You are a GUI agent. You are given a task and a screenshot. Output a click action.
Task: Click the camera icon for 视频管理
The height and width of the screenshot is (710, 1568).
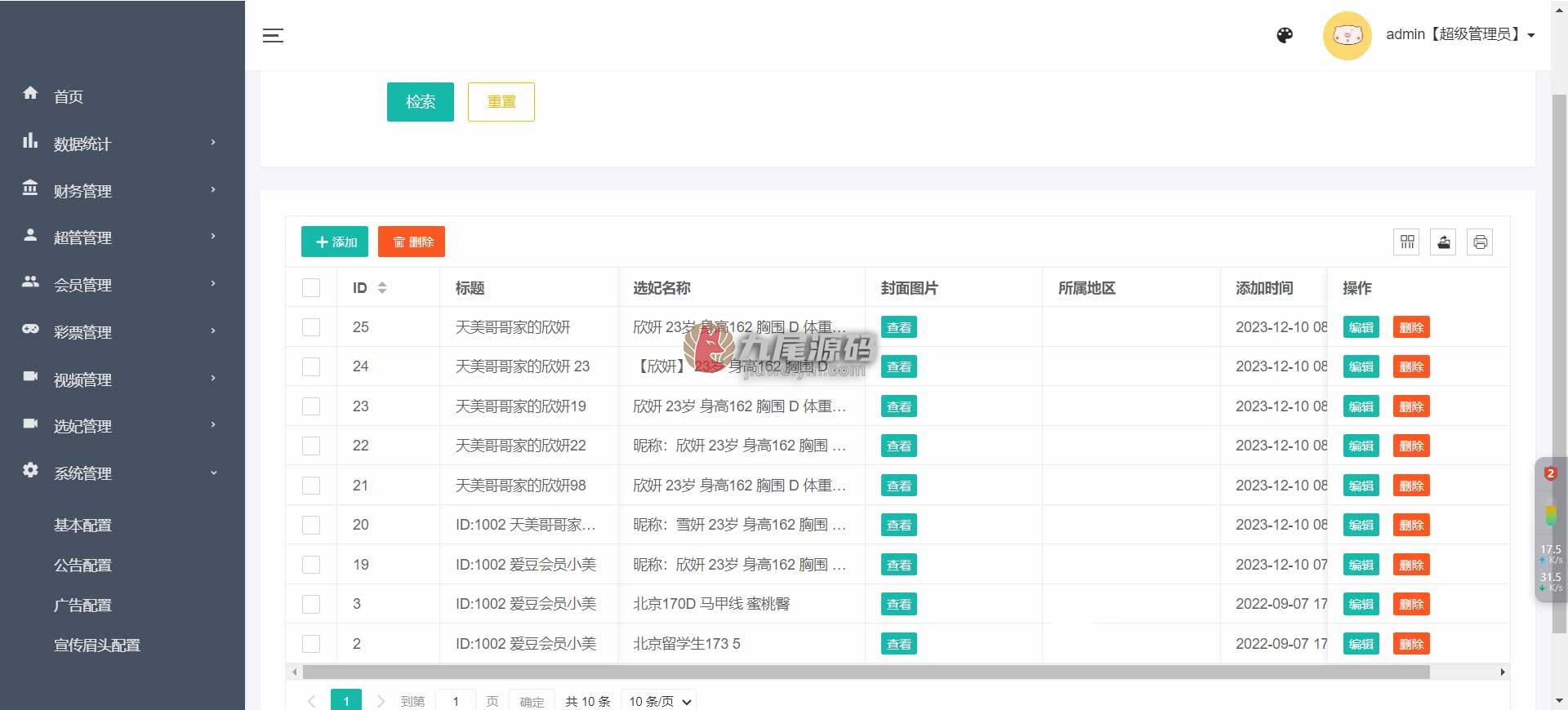click(30, 376)
